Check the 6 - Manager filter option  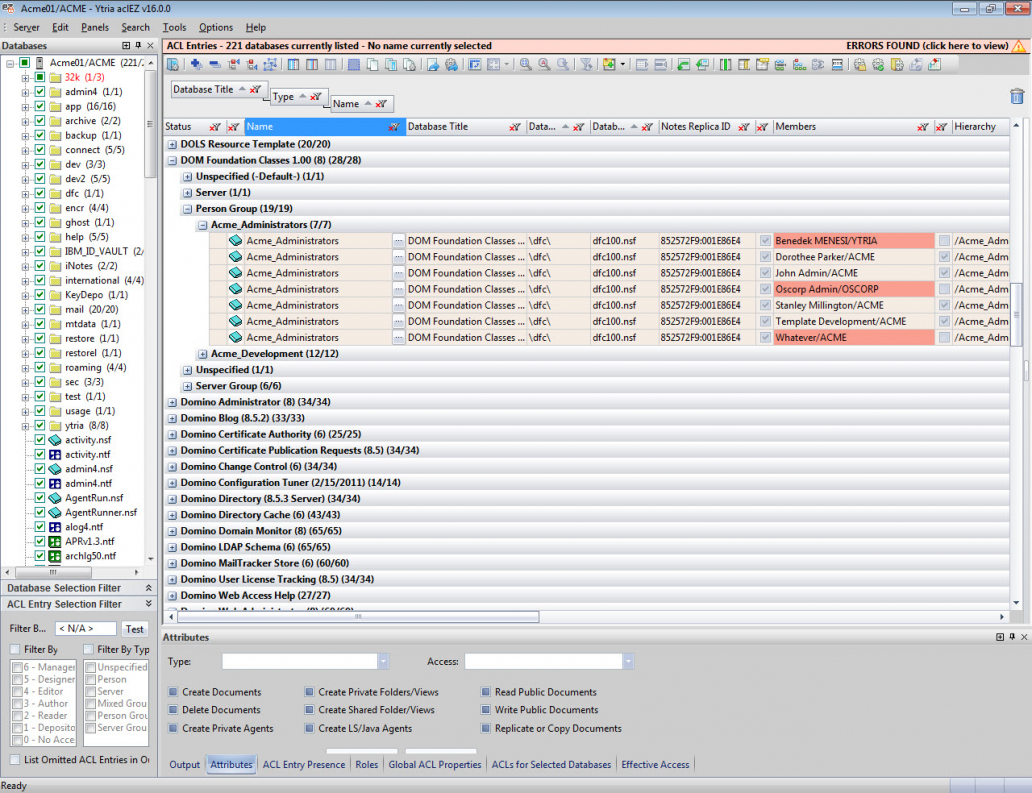point(18,667)
